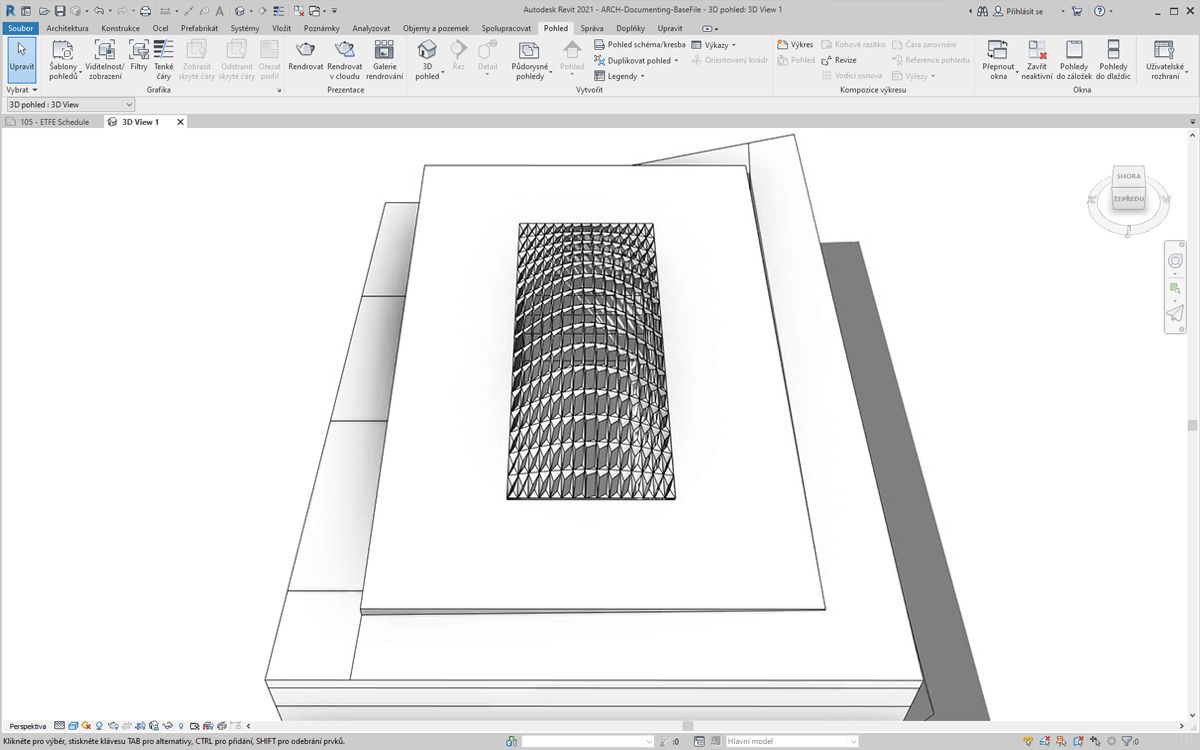
Task: Switch to the Konstrukce ribbon tab
Action: point(121,28)
